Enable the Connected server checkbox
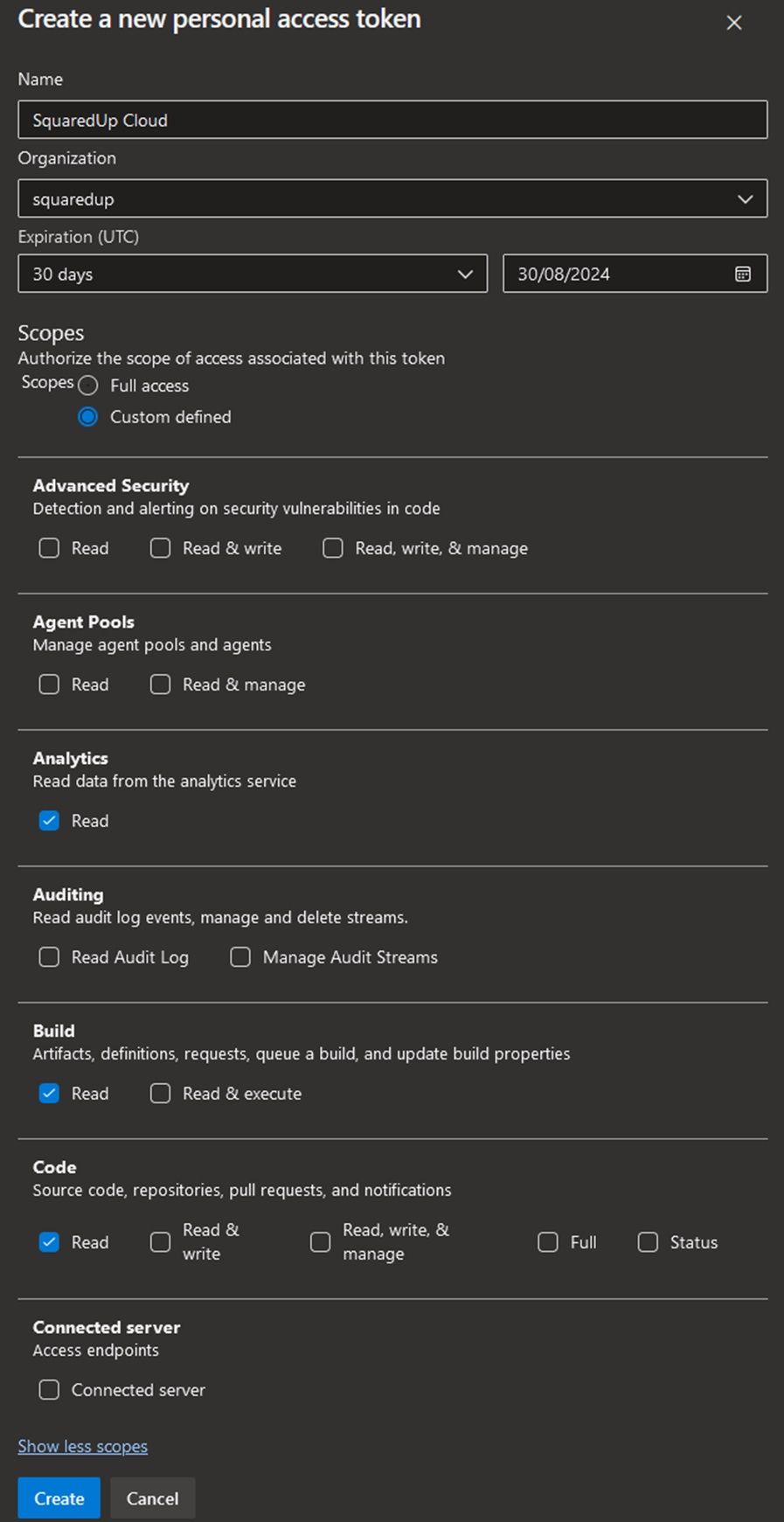This screenshot has height=1522, width=784. click(49, 1390)
